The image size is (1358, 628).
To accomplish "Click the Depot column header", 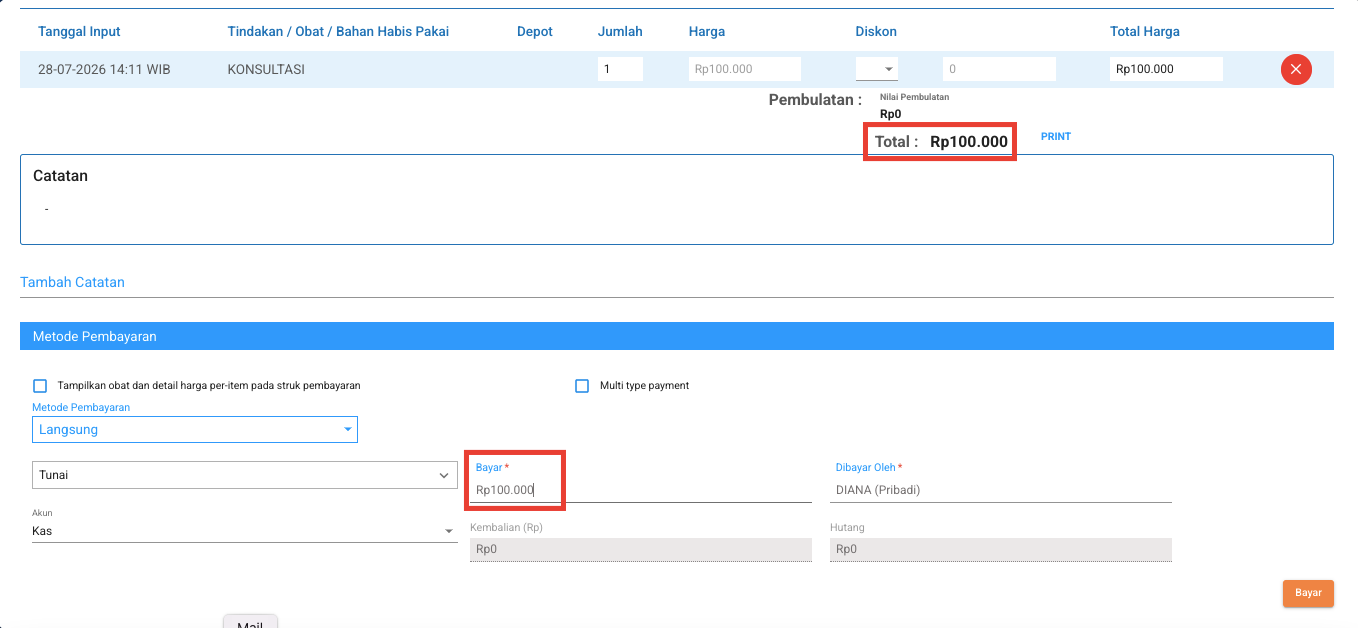I will tap(535, 32).
